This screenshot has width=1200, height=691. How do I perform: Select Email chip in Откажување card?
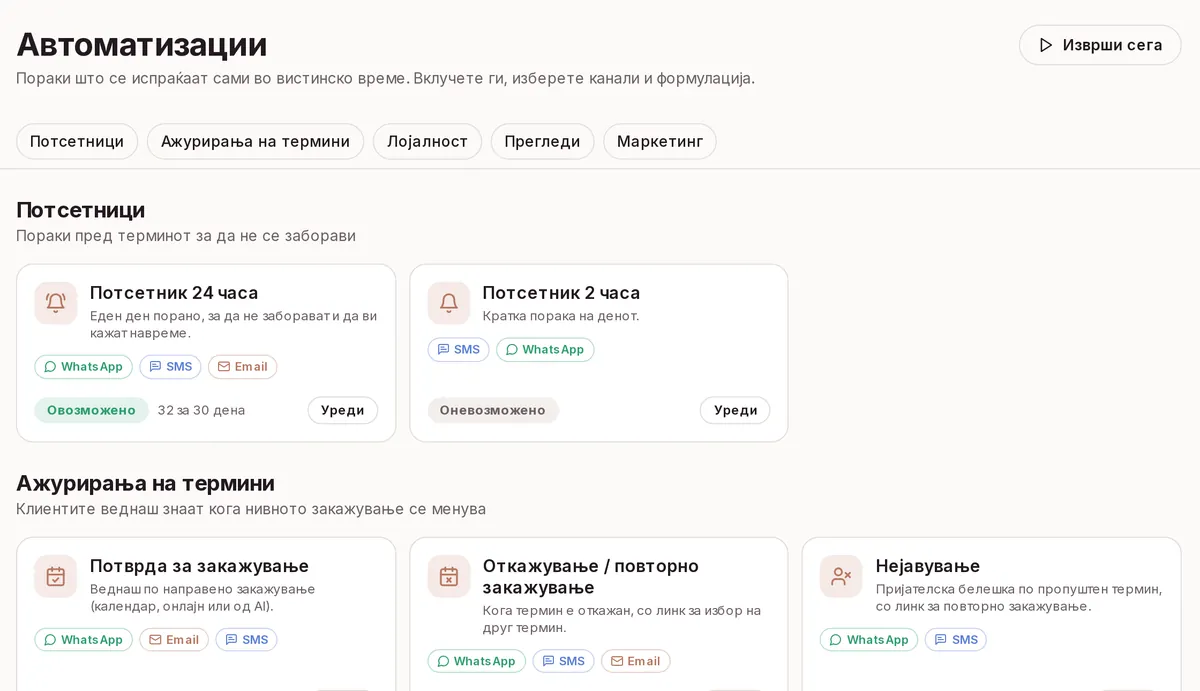coord(636,661)
